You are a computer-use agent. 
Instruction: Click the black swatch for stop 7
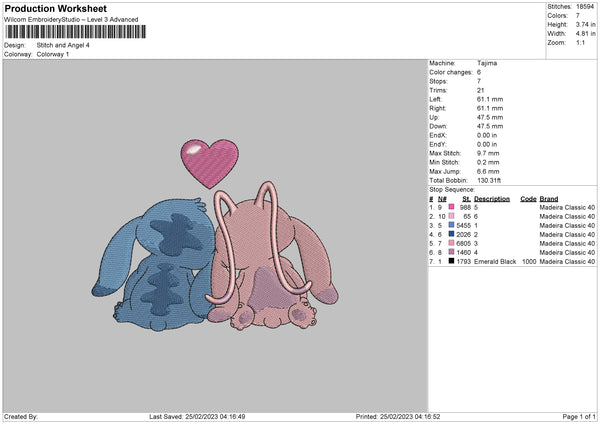tap(451, 261)
